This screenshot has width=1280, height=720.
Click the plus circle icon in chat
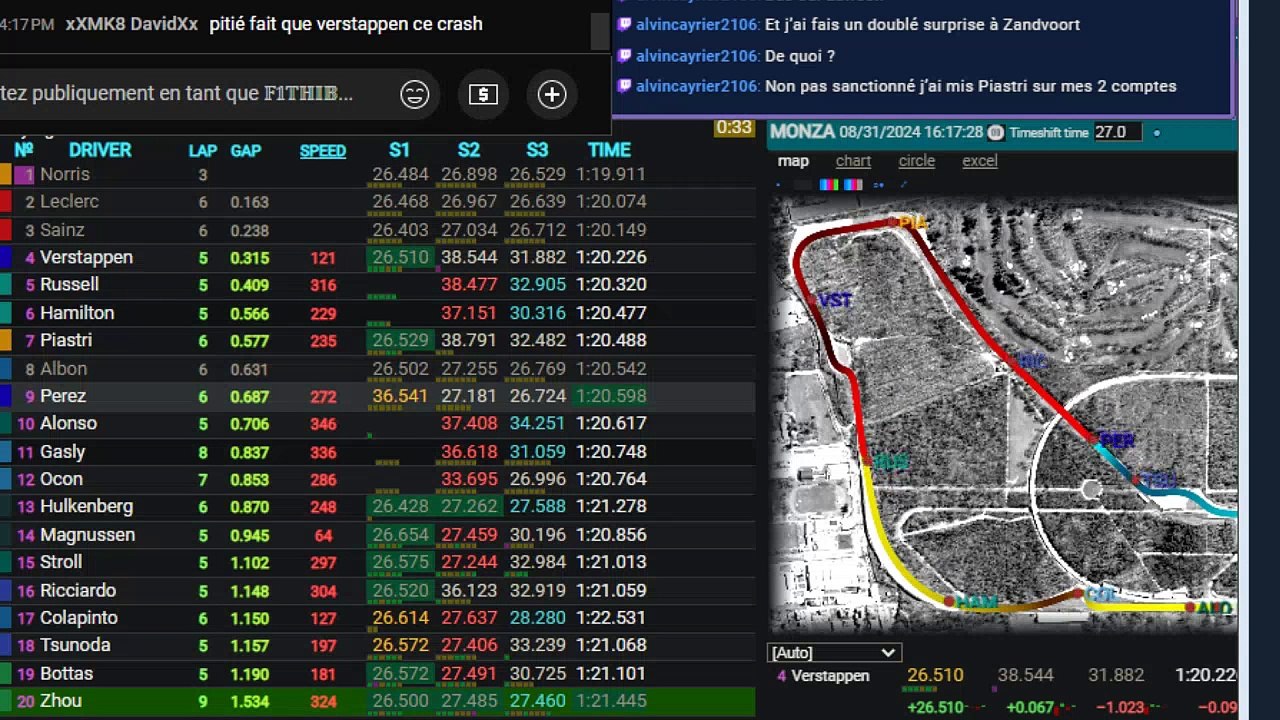tap(552, 94)
